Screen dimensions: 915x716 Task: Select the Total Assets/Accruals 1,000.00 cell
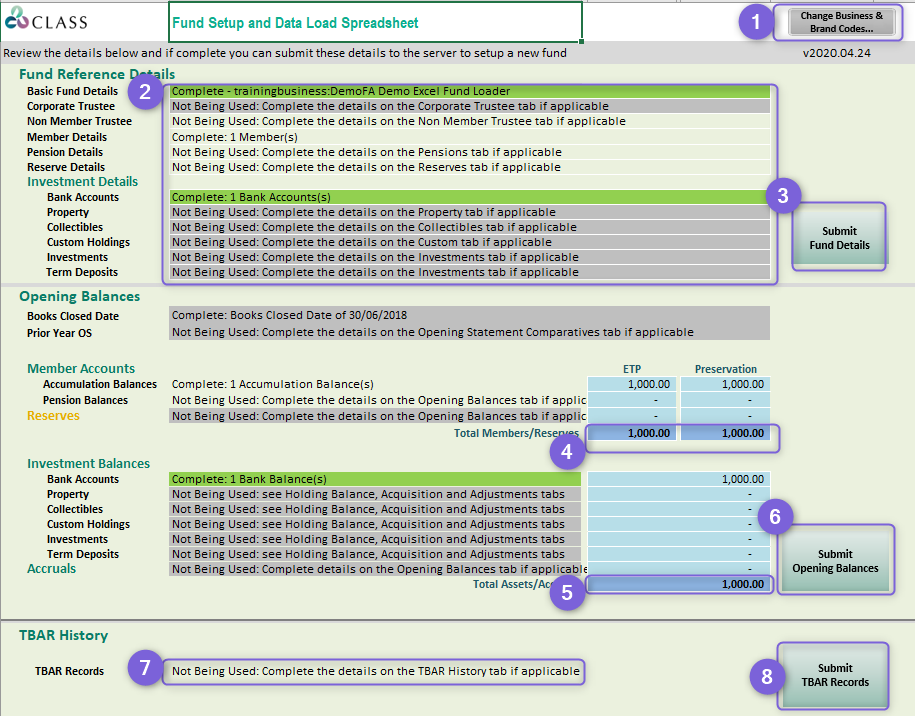pos(679,584)
